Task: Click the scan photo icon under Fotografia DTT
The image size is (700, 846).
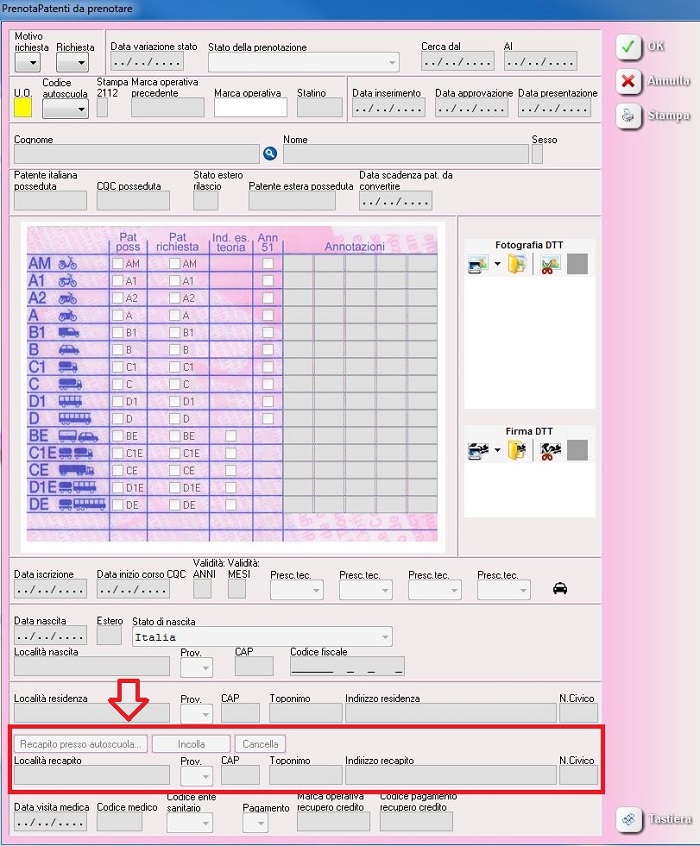Action: [x=476, y=265]
